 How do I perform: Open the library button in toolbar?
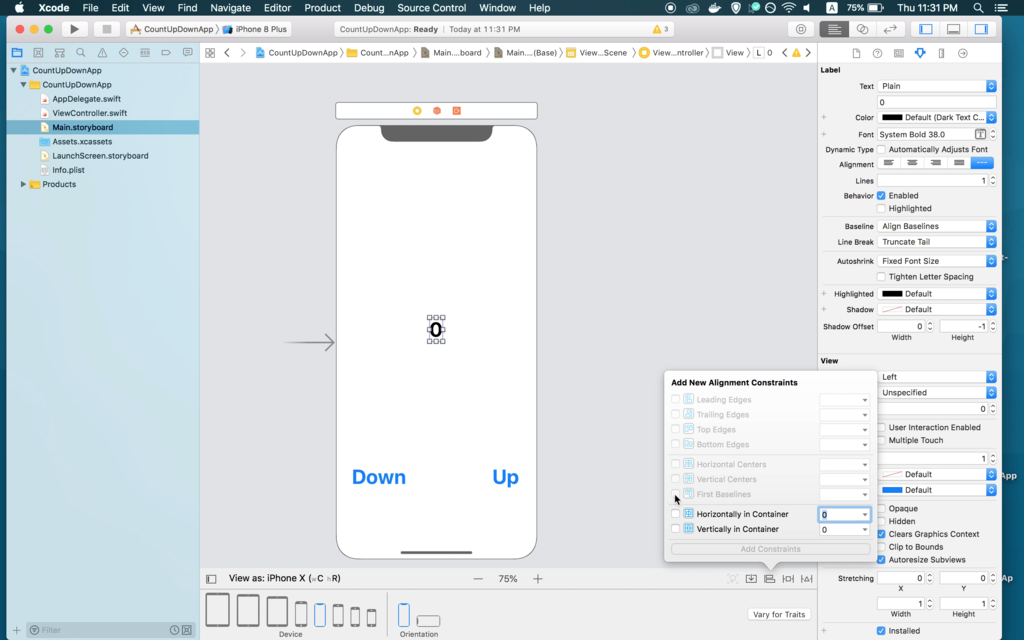click(x=801, y=29)
